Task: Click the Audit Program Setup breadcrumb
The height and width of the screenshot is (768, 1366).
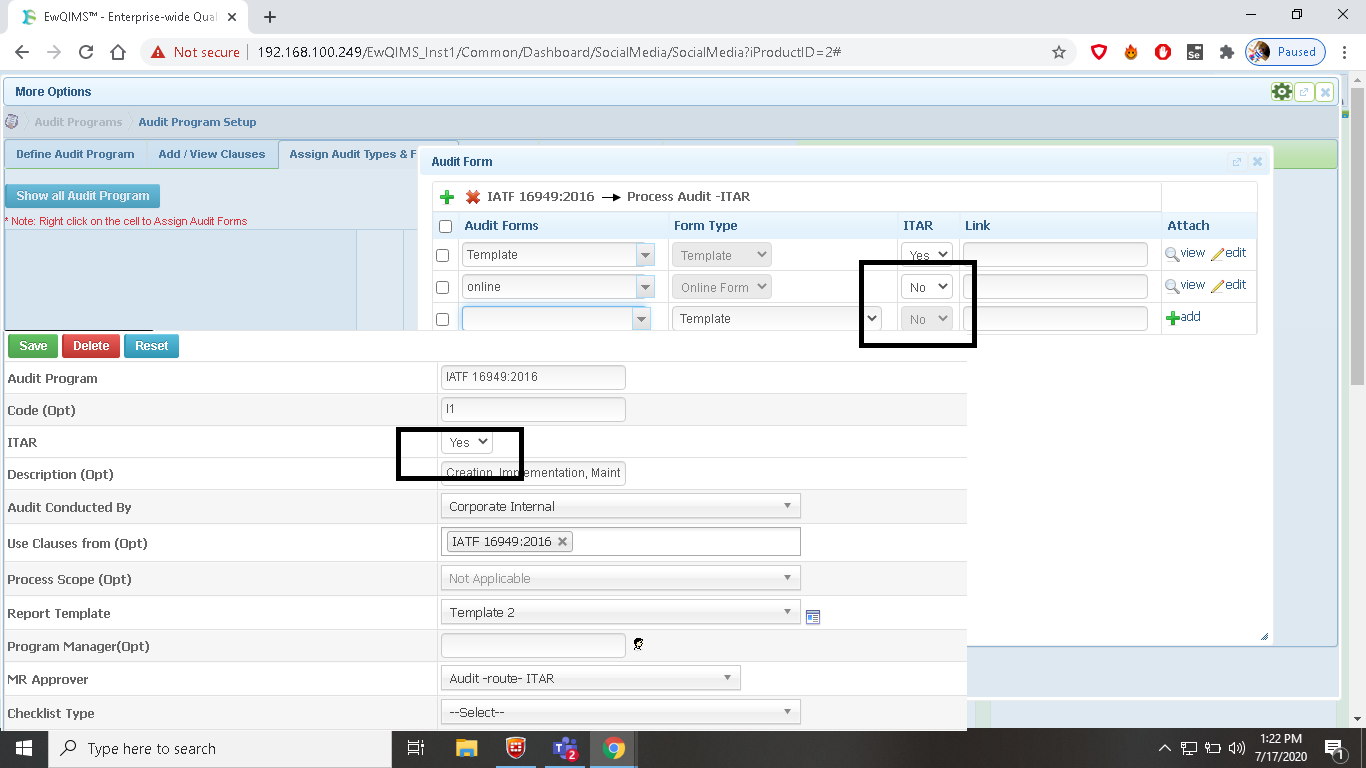Action: point(197,122)
